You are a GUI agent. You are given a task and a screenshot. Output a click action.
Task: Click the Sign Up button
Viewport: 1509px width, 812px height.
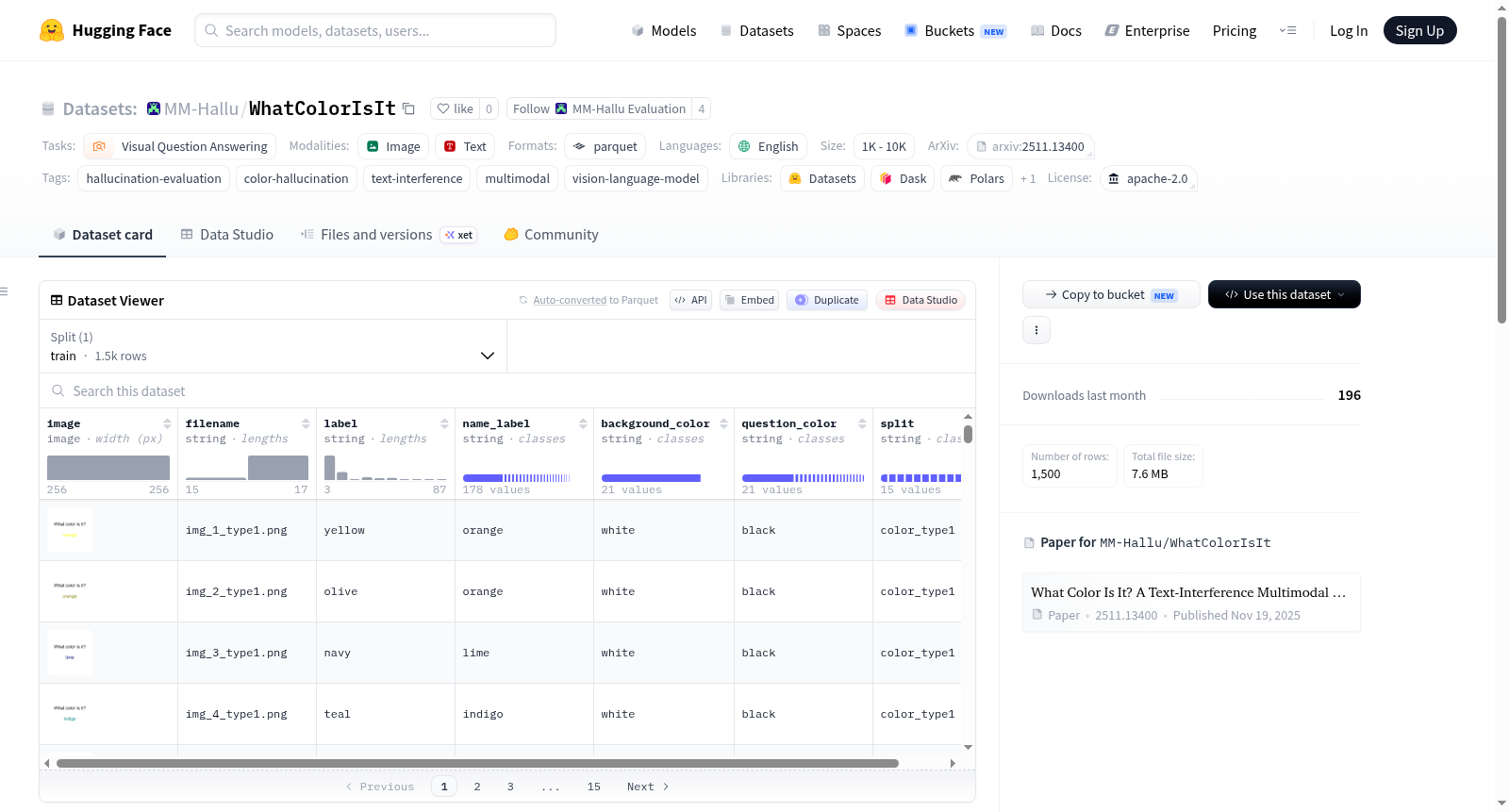tap(1419, 30)
